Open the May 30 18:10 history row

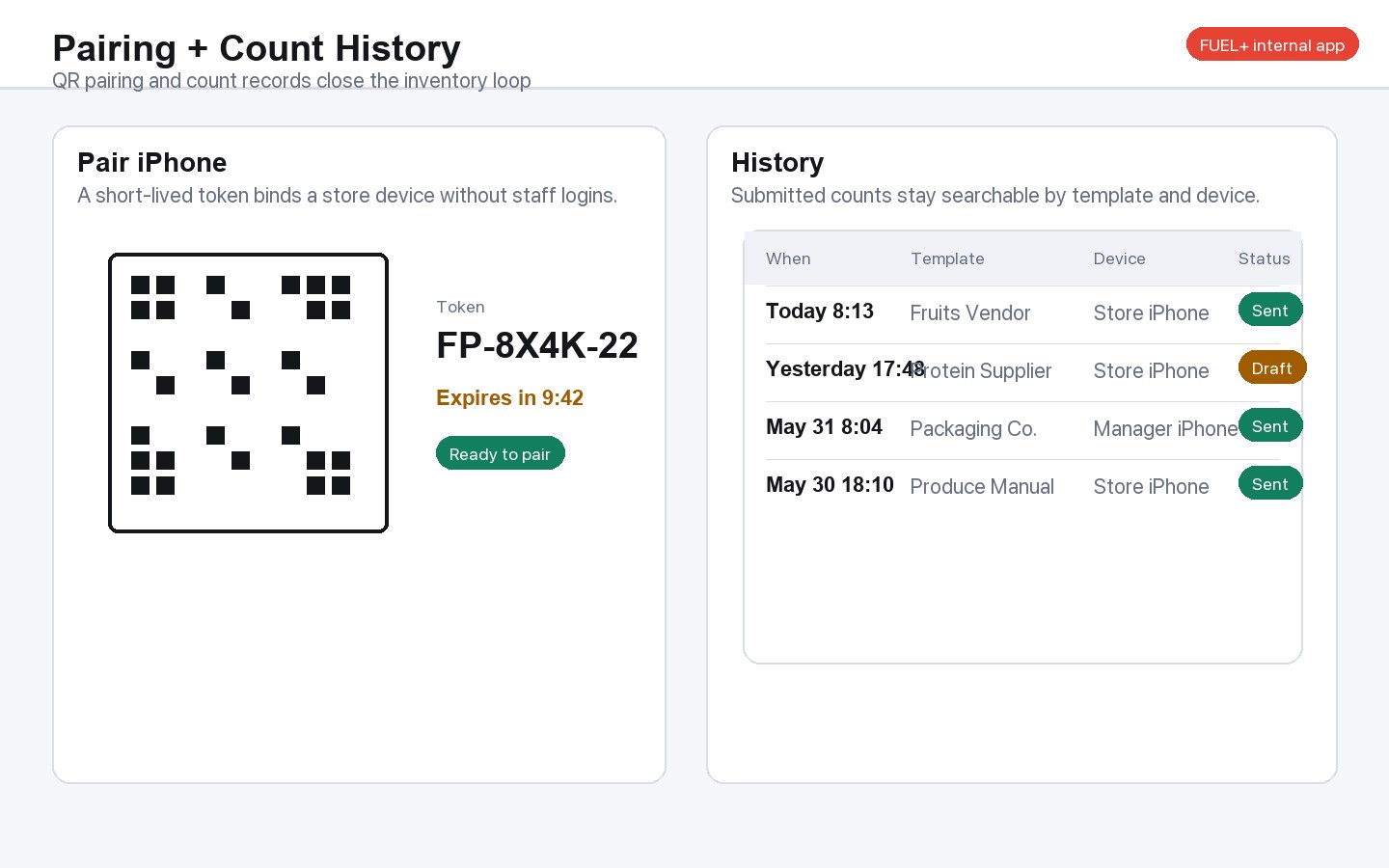(x=1022, y=488)
